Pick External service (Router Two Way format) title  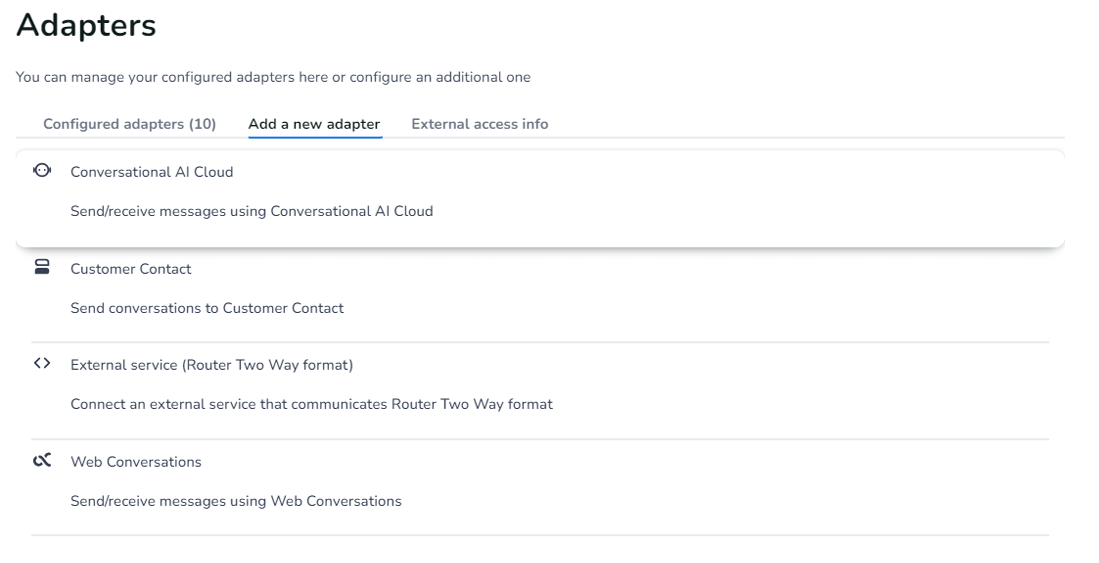(211, 365)
